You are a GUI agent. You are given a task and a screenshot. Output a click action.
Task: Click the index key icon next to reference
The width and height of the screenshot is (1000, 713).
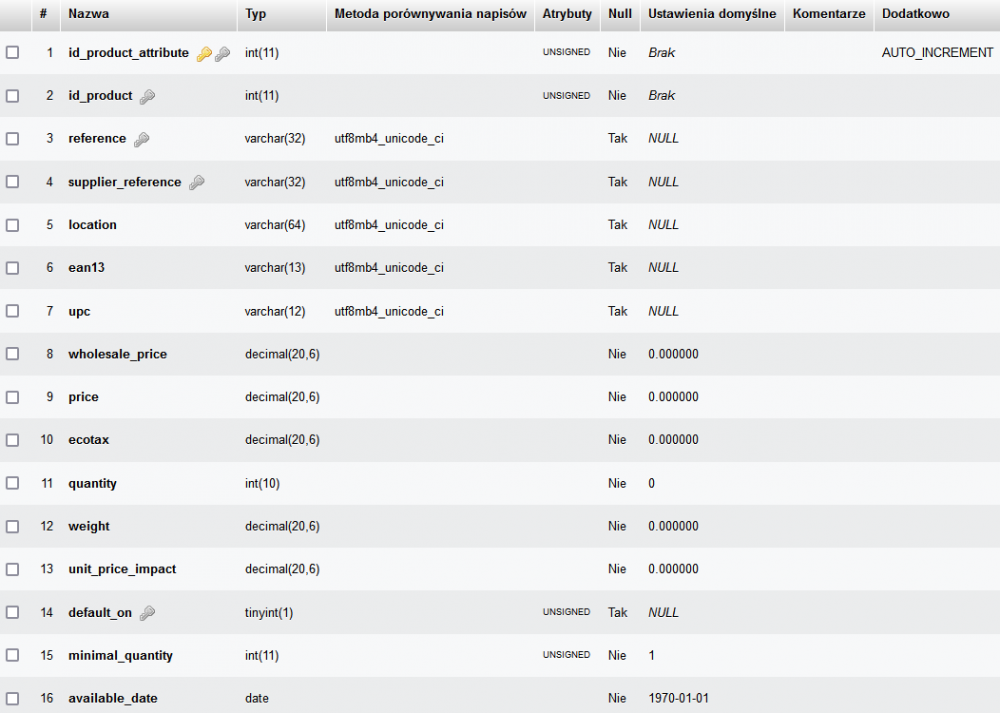(x=141, y=140)
